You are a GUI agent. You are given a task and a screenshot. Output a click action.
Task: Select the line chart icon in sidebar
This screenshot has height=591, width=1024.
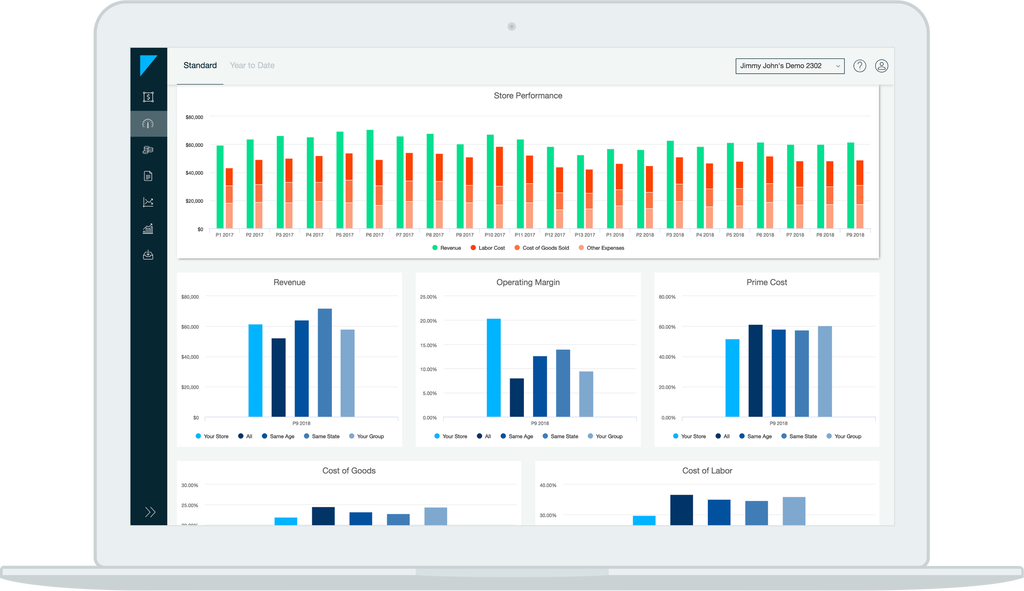coord(148,202)
